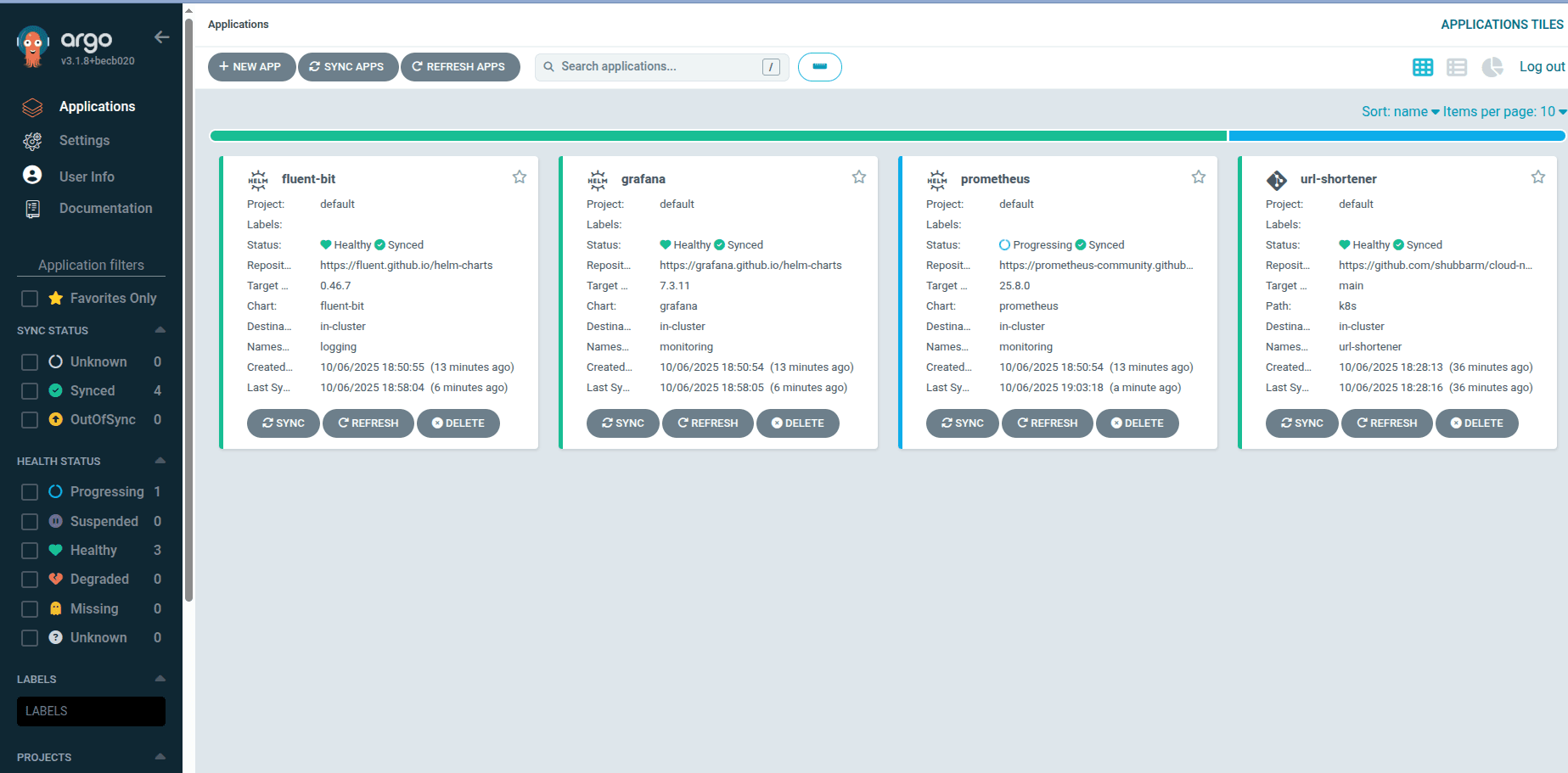Click blue Progressing portion of status bar

click(x=1397, y=136)
